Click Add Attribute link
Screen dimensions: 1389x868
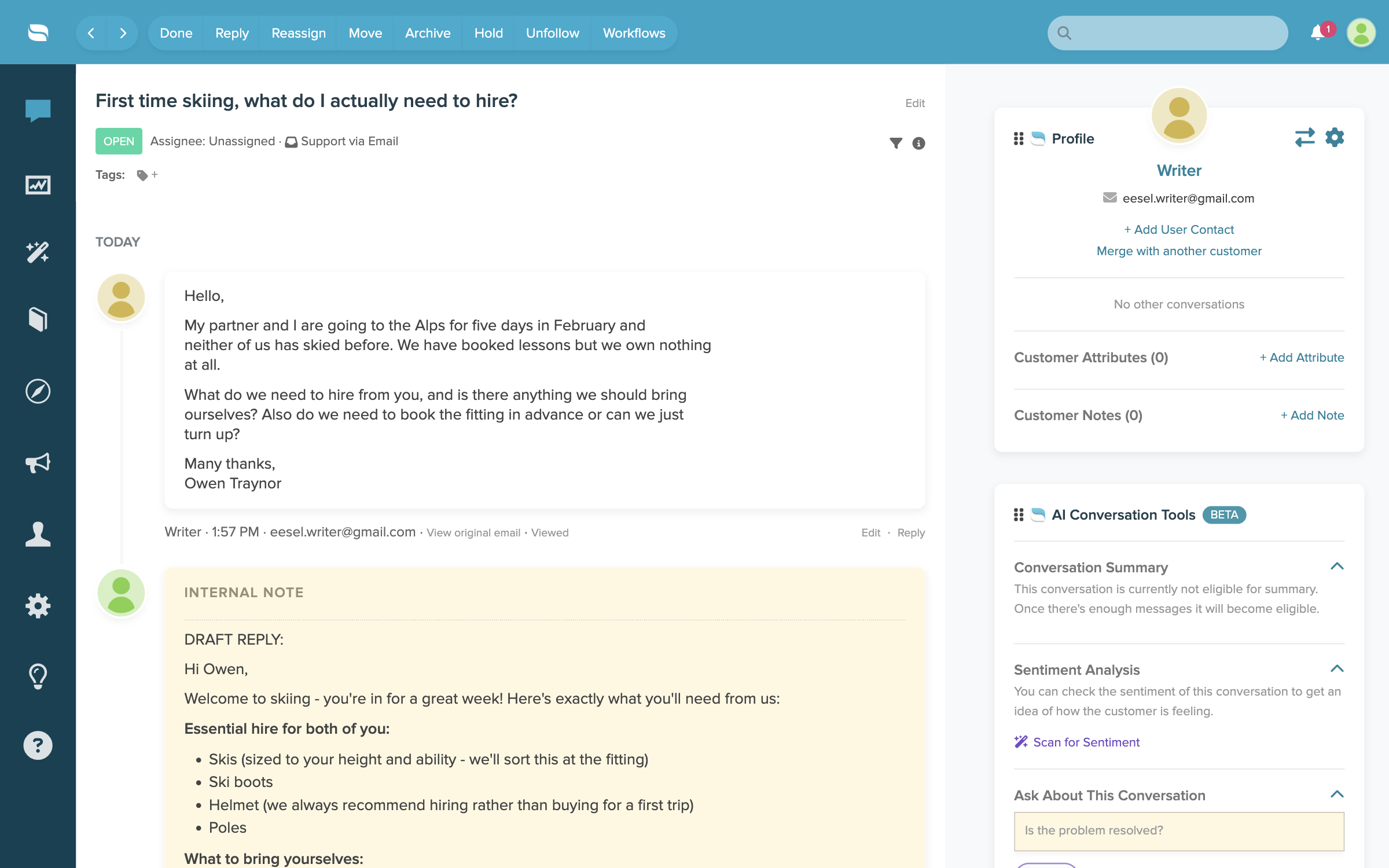1302,358
